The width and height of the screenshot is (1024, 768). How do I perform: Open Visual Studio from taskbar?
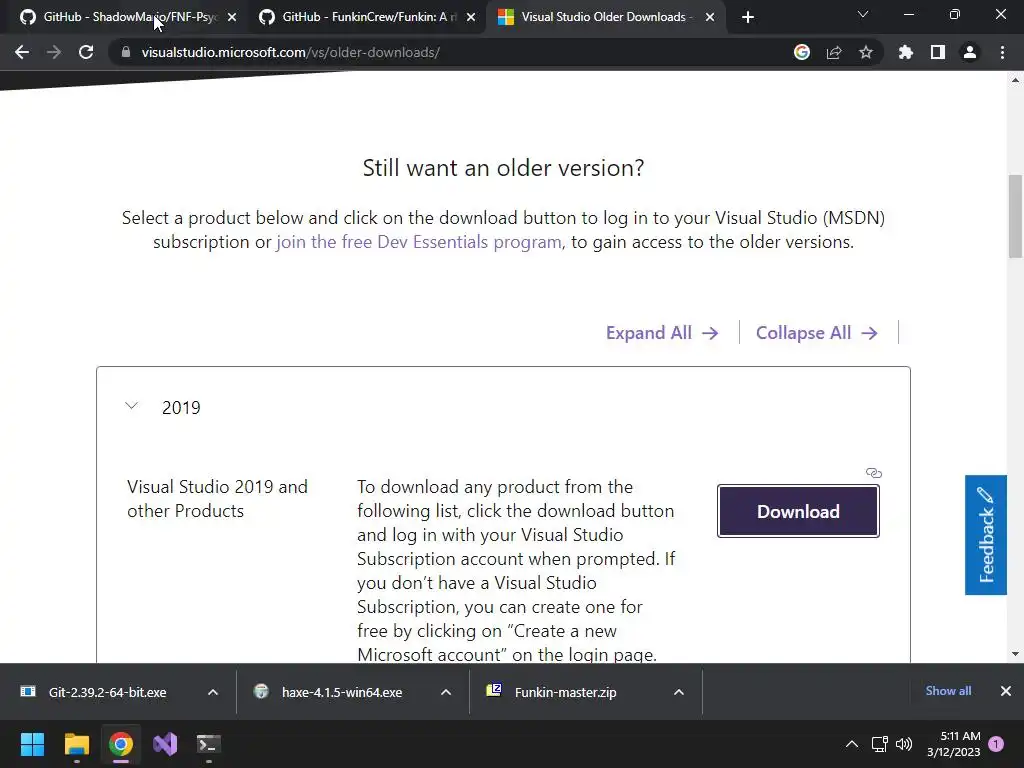coord(165,744)
